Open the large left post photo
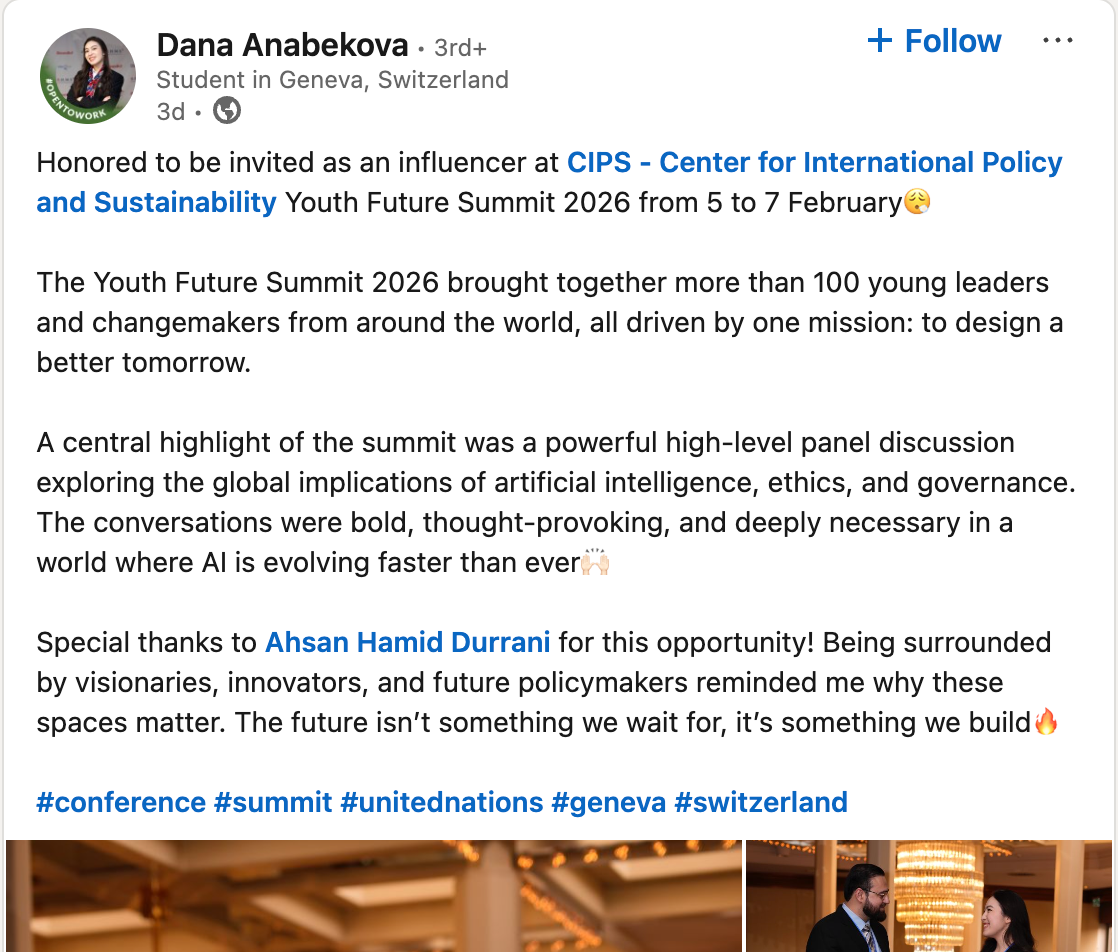This screenshot has width=1118, height=952. coord(373,896)
